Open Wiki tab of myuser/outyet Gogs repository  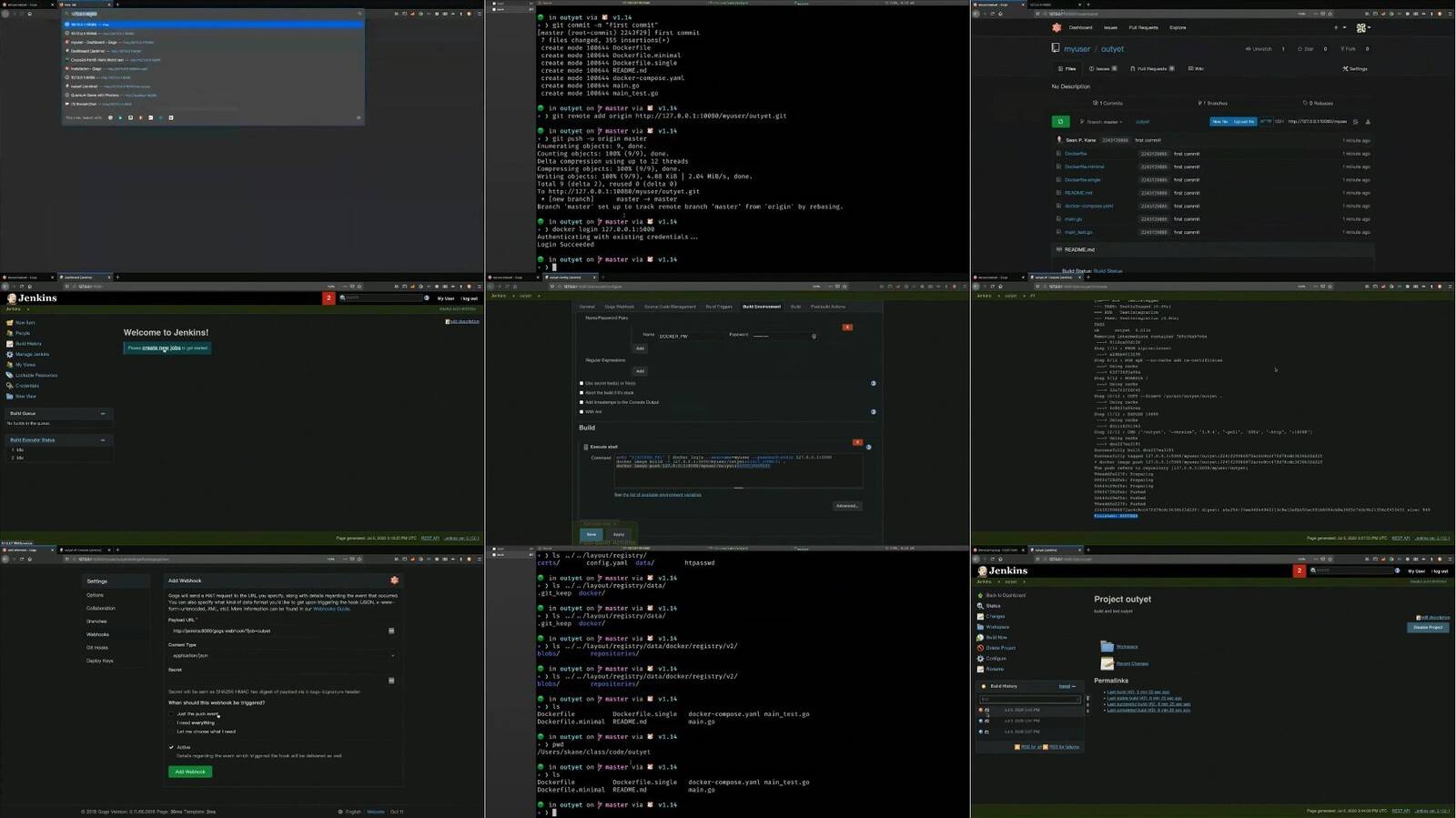click(1197, 68)
